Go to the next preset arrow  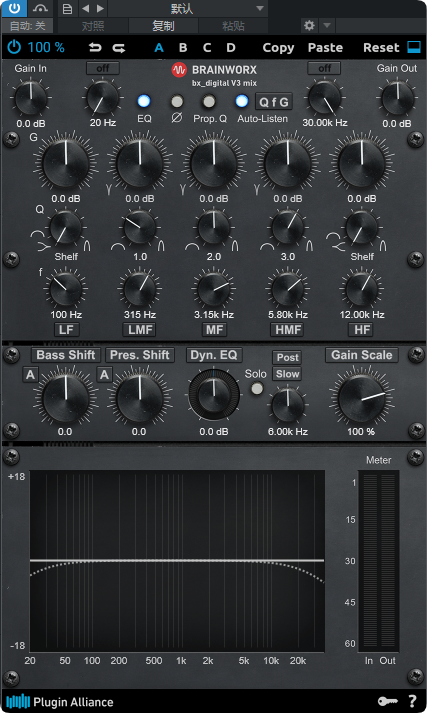[x=100, y=9]
